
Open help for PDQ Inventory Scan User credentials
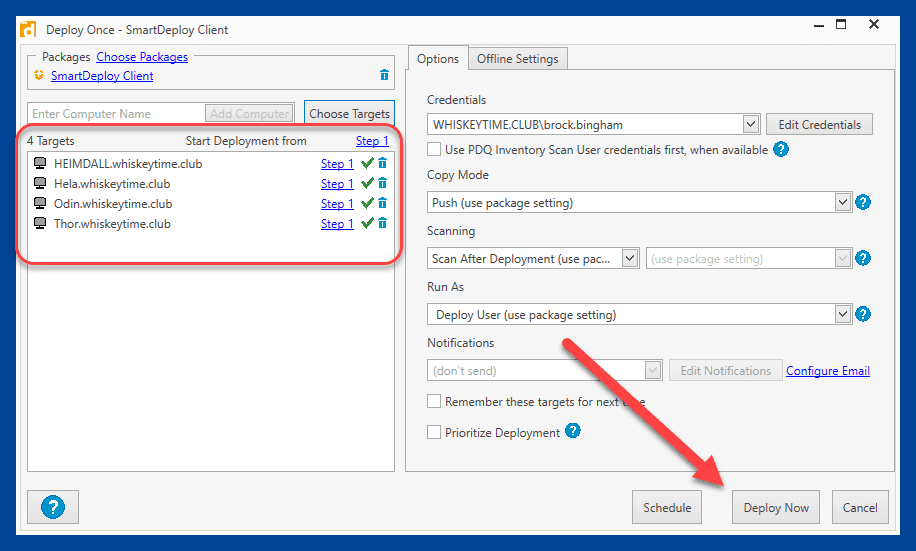780,149
